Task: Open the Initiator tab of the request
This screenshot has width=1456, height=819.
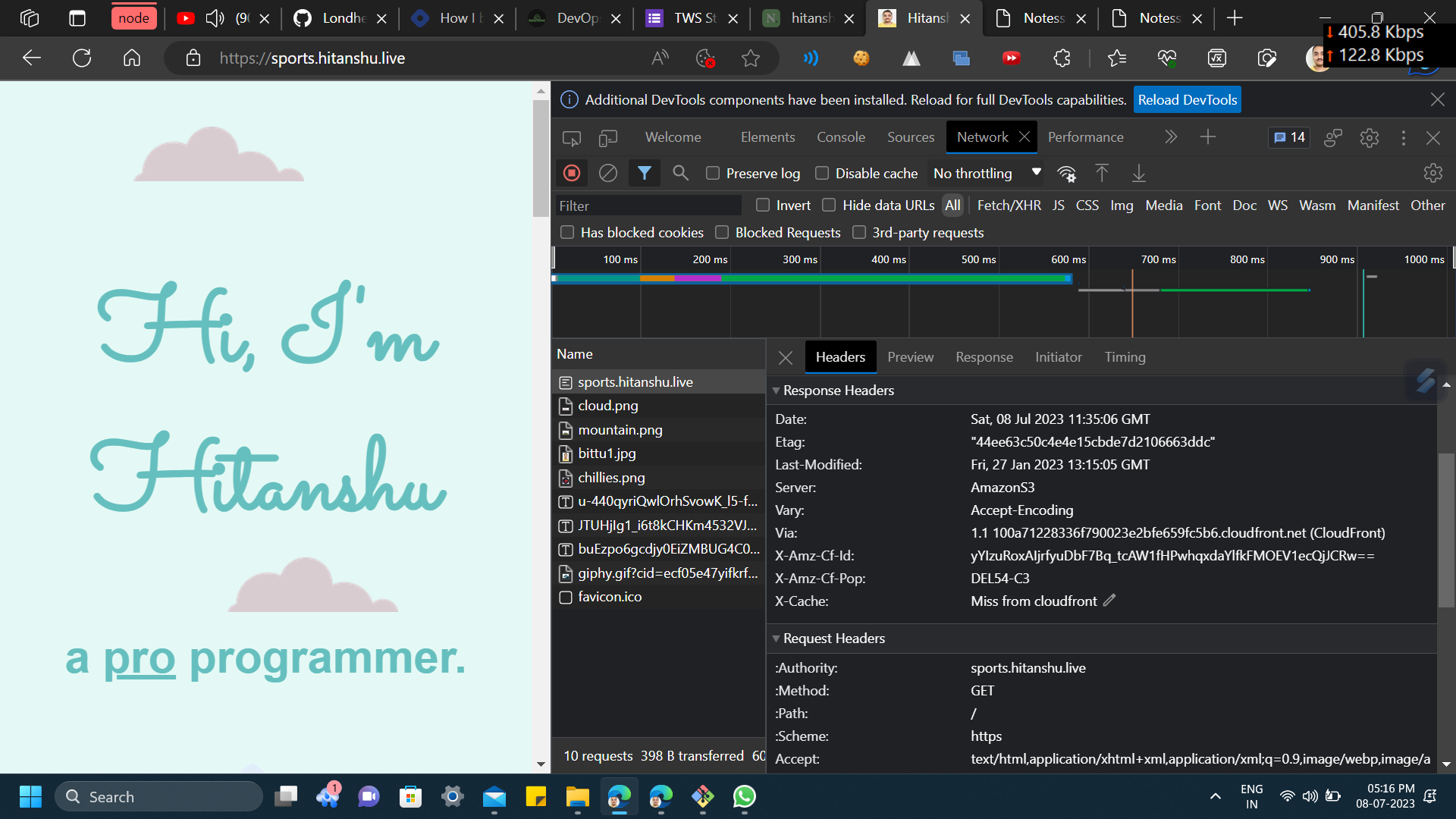Action: (x=1059, y=357)
